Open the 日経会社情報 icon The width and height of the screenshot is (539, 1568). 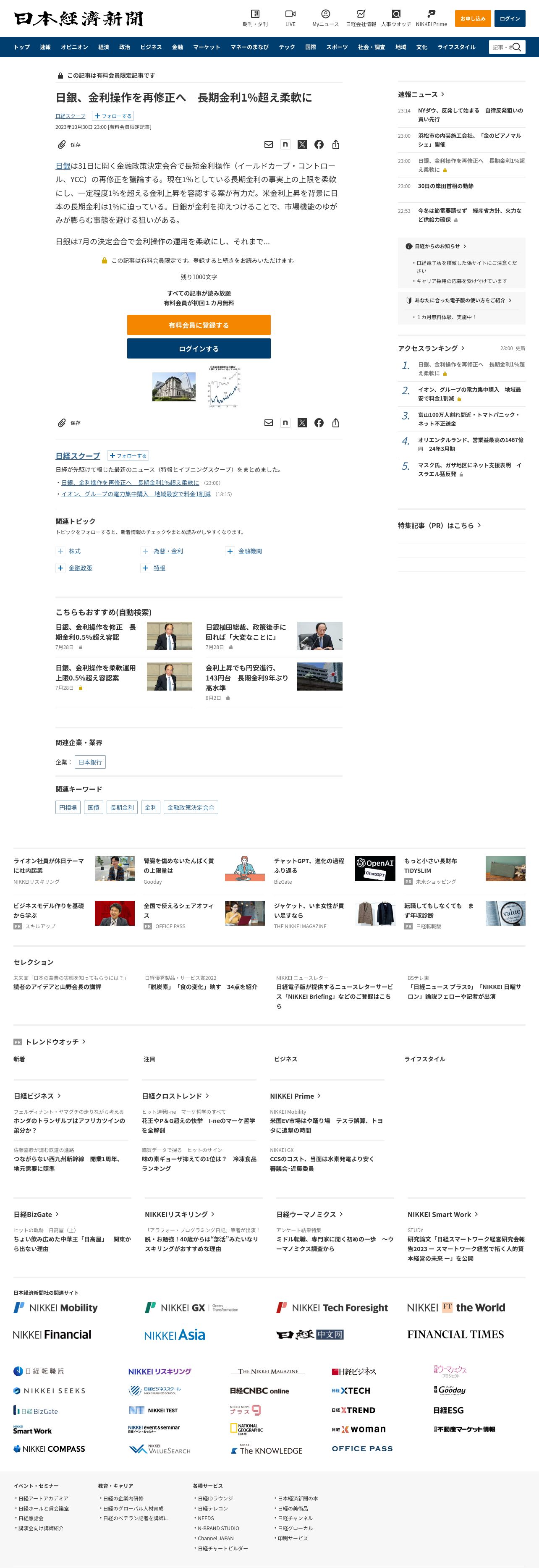(x=361, y=18)
